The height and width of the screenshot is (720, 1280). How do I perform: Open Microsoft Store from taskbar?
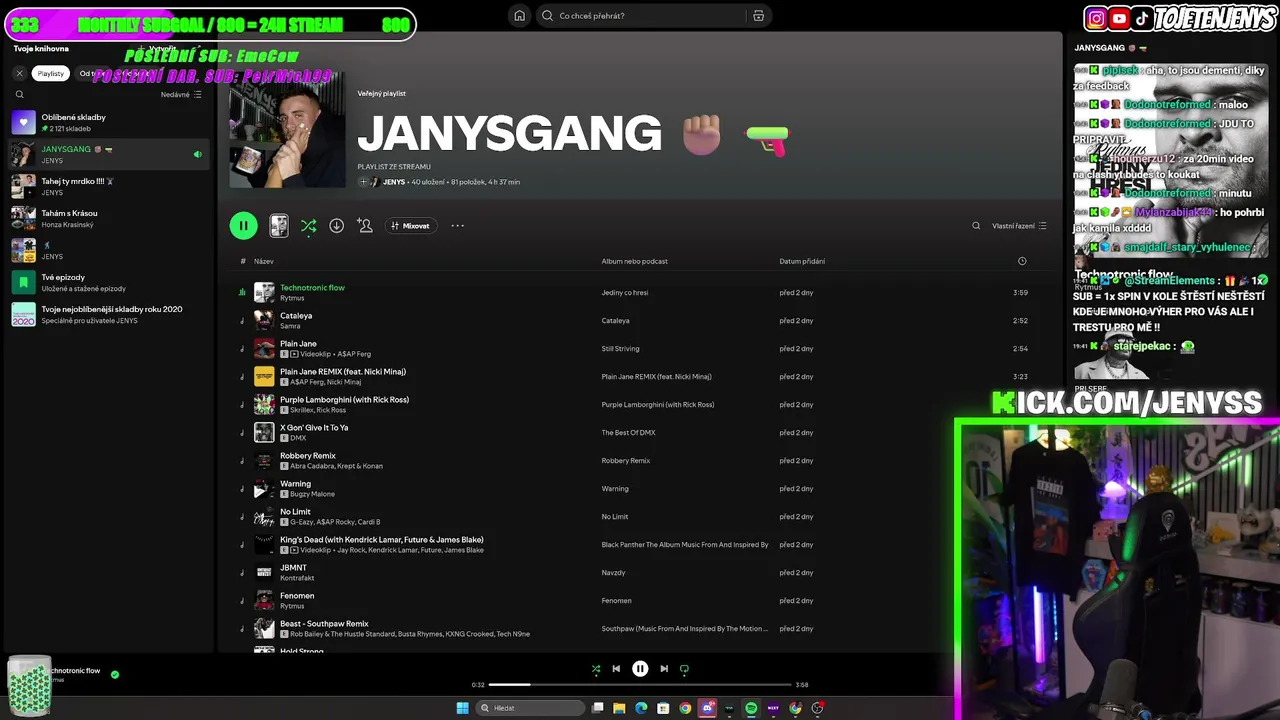(663, 708)
